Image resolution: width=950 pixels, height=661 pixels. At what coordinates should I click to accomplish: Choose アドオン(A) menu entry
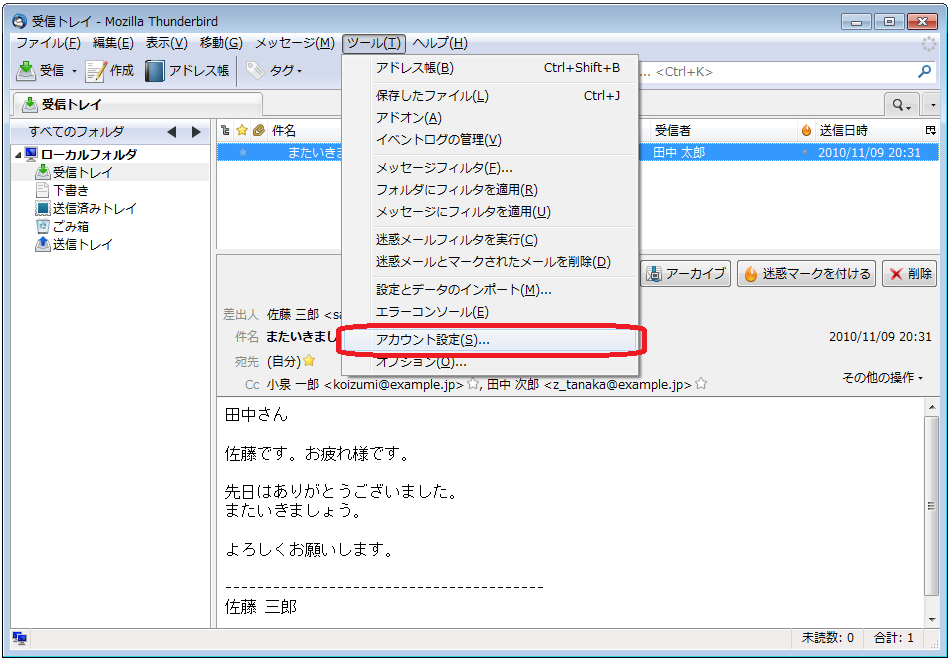pos(490,118)
